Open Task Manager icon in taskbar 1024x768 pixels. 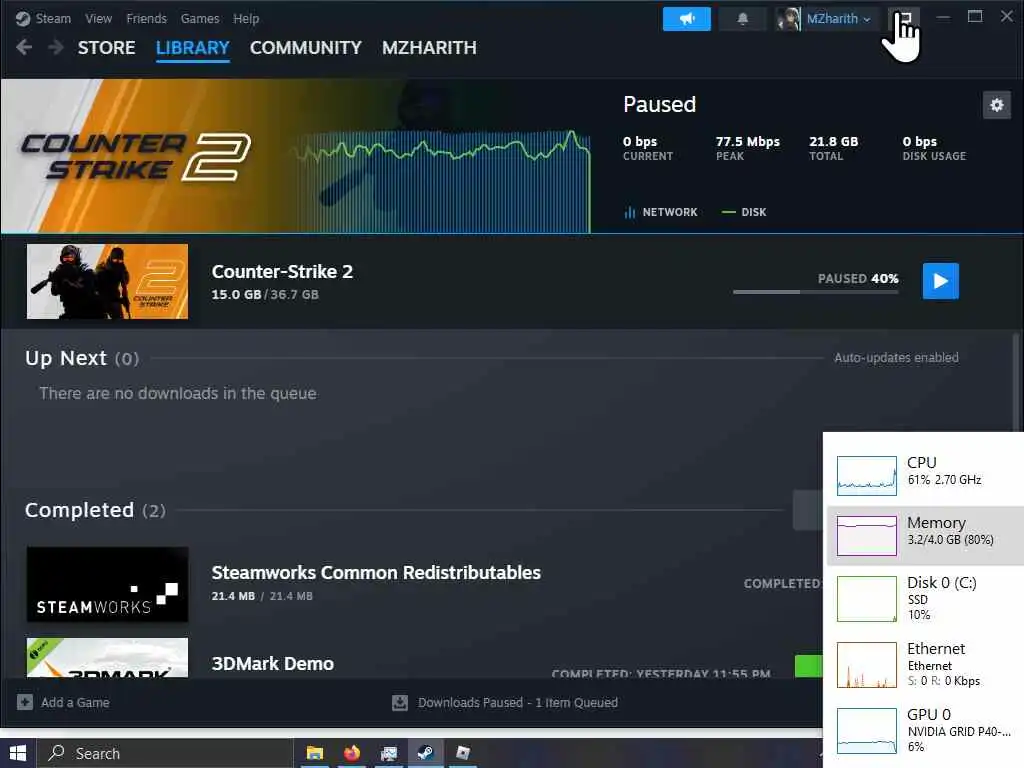click(x=389, y=753)
